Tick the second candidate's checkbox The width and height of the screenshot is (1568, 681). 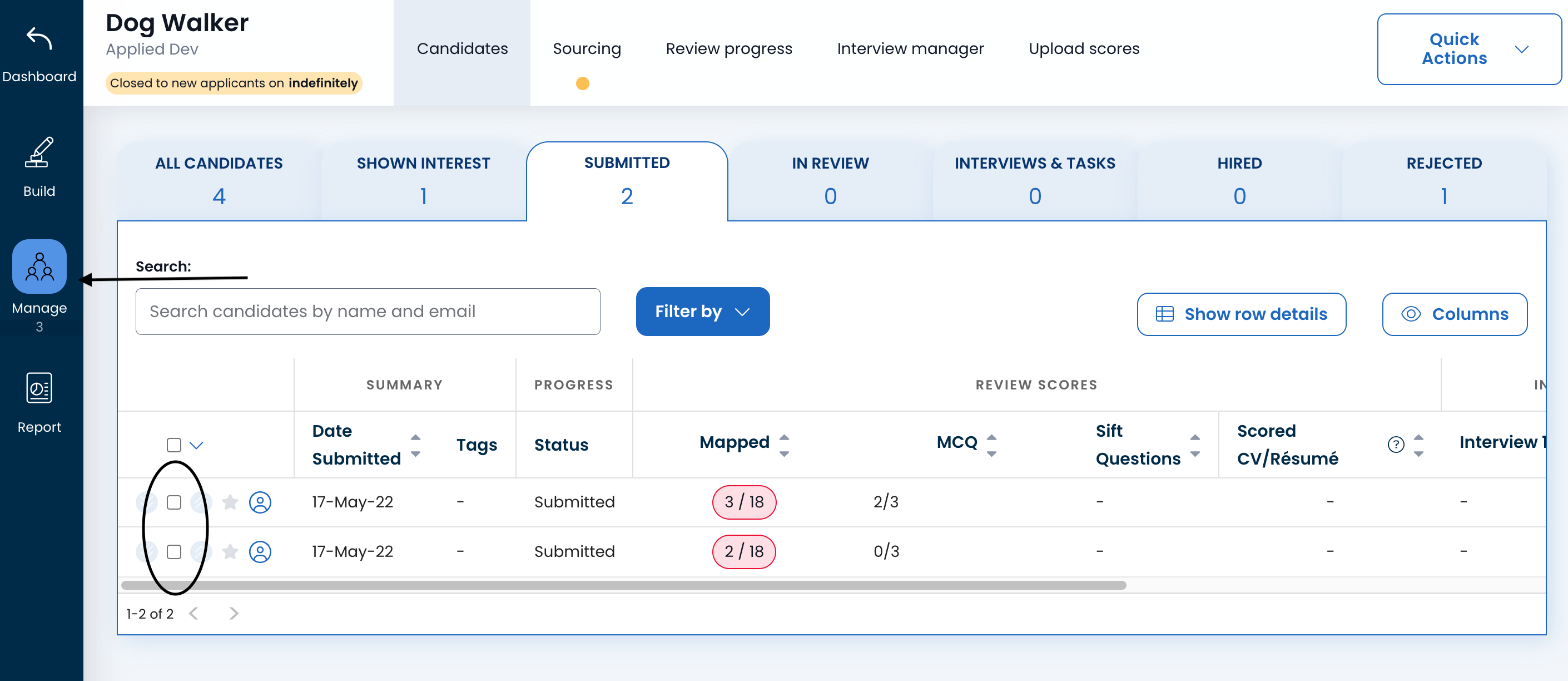(x=174, y=552)
